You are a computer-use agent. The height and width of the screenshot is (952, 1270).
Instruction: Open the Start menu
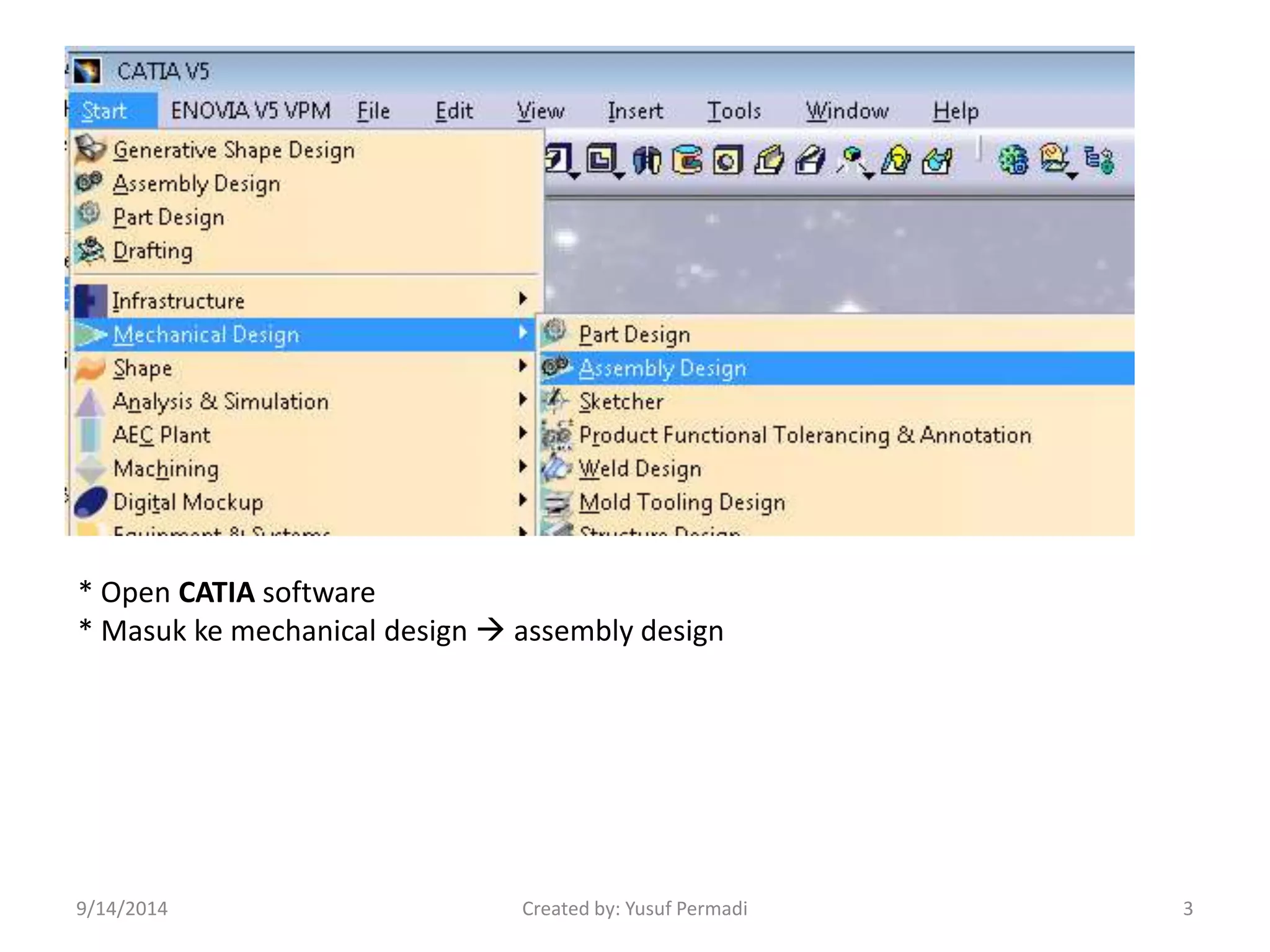[112, 111]
